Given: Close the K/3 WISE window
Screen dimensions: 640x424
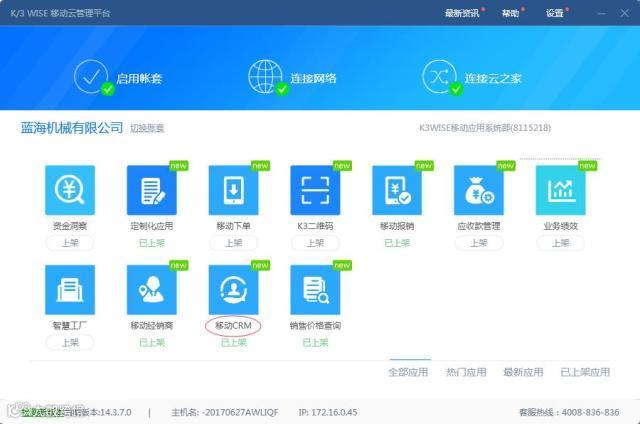Looking at the screenshot, I should click(x=624, y=13).
